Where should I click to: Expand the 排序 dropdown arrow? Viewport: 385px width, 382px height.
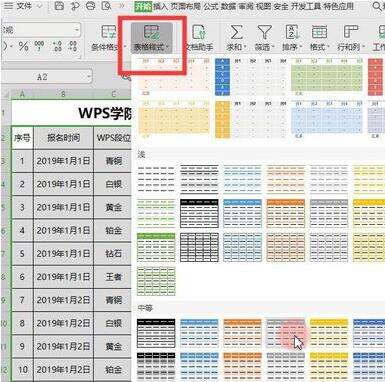coord(301,47)
